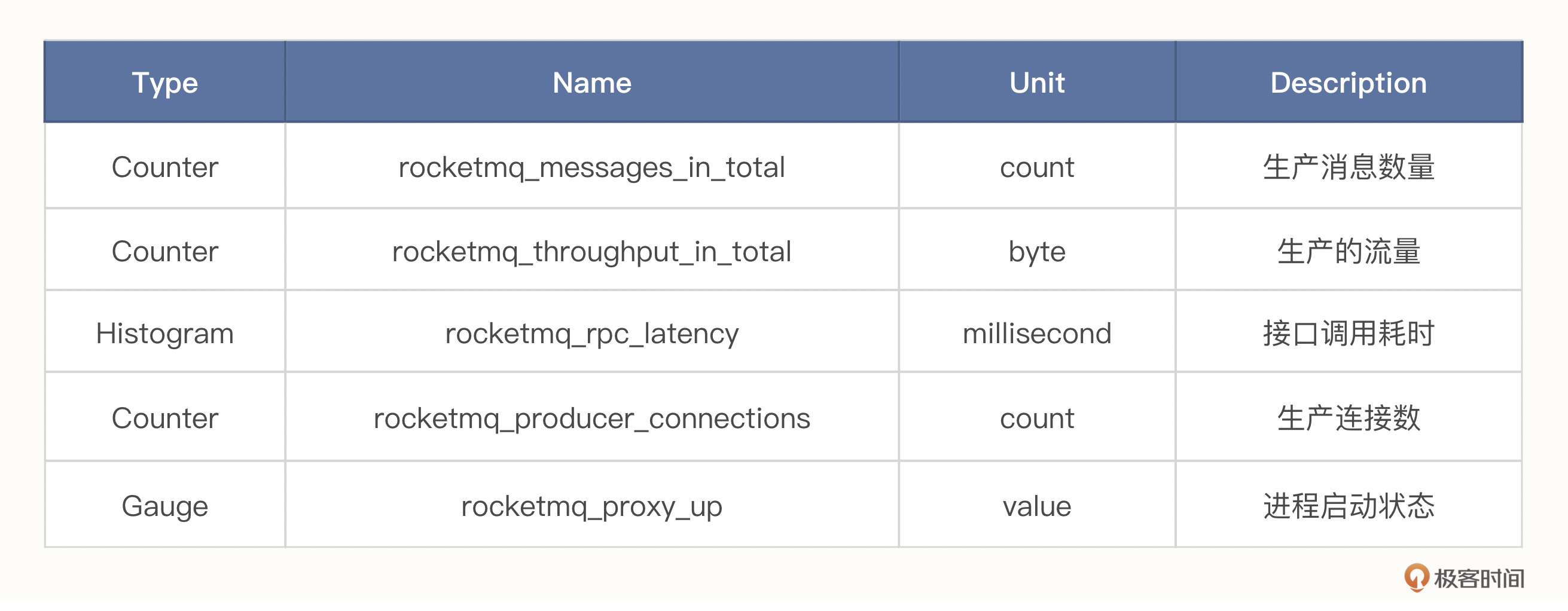
Task: Click the byte unit cell
Action: pyautogui.click(x=1036, y=251)
